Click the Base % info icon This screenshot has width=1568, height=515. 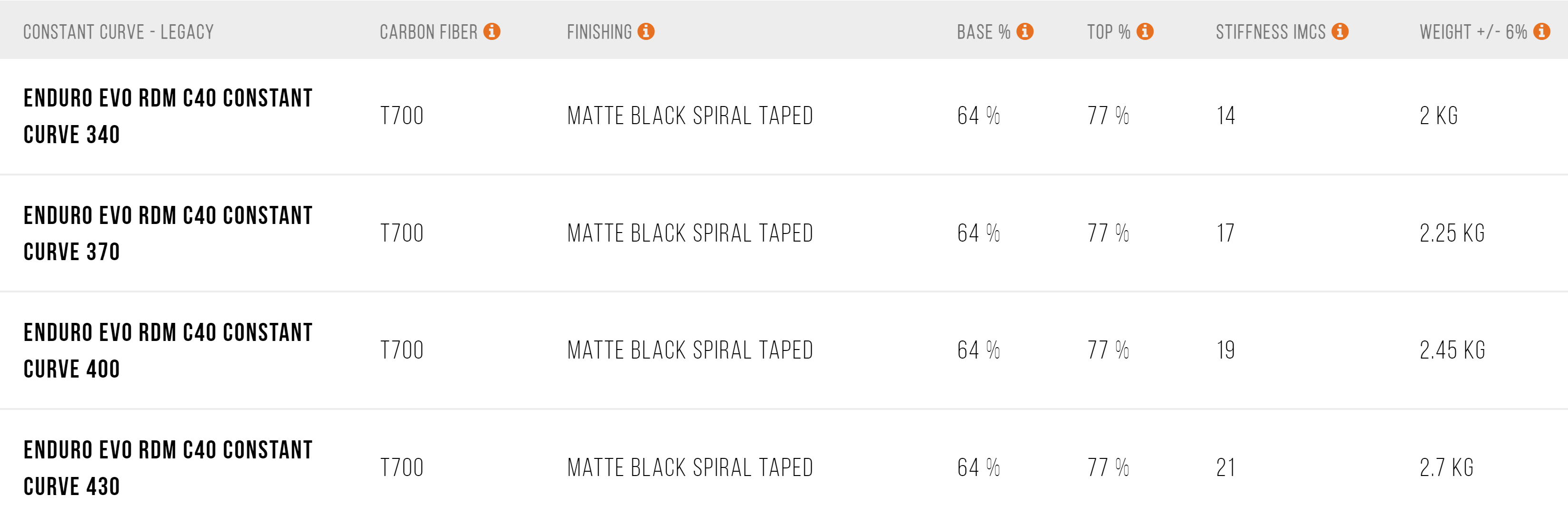(1025, 31)
